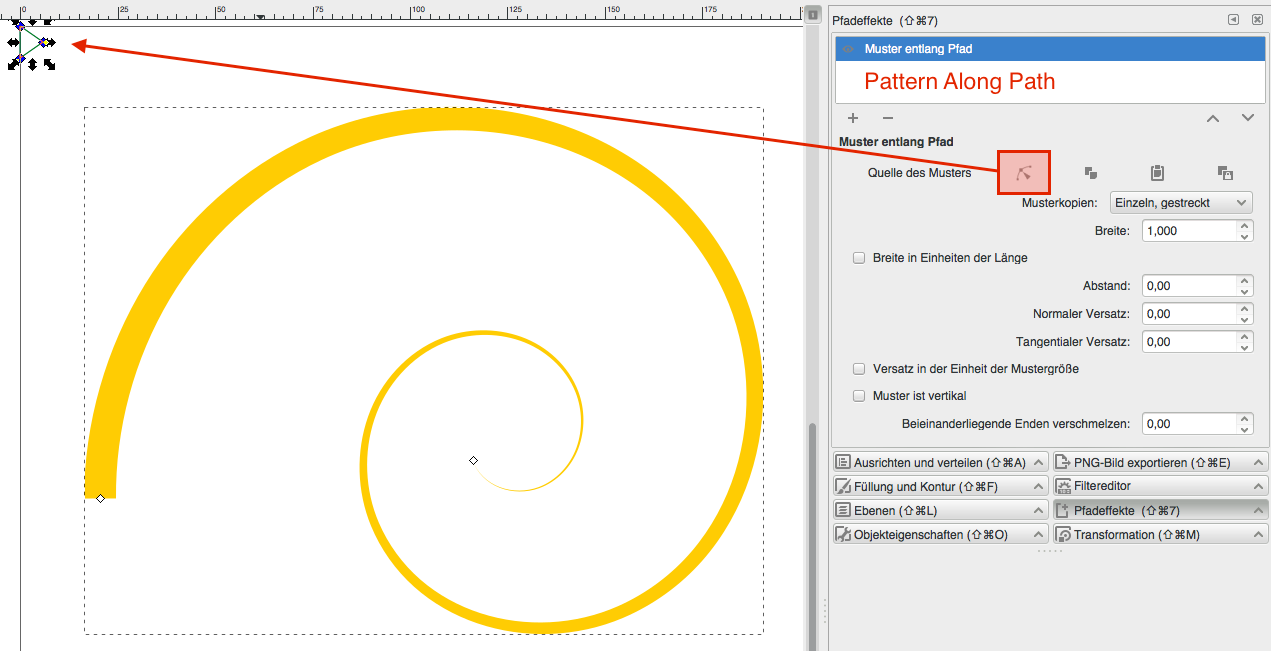The height and width of the screenshot is (651, 1271).
Task: Open the Transformation dialog tab
Action: click(1160, 535)
